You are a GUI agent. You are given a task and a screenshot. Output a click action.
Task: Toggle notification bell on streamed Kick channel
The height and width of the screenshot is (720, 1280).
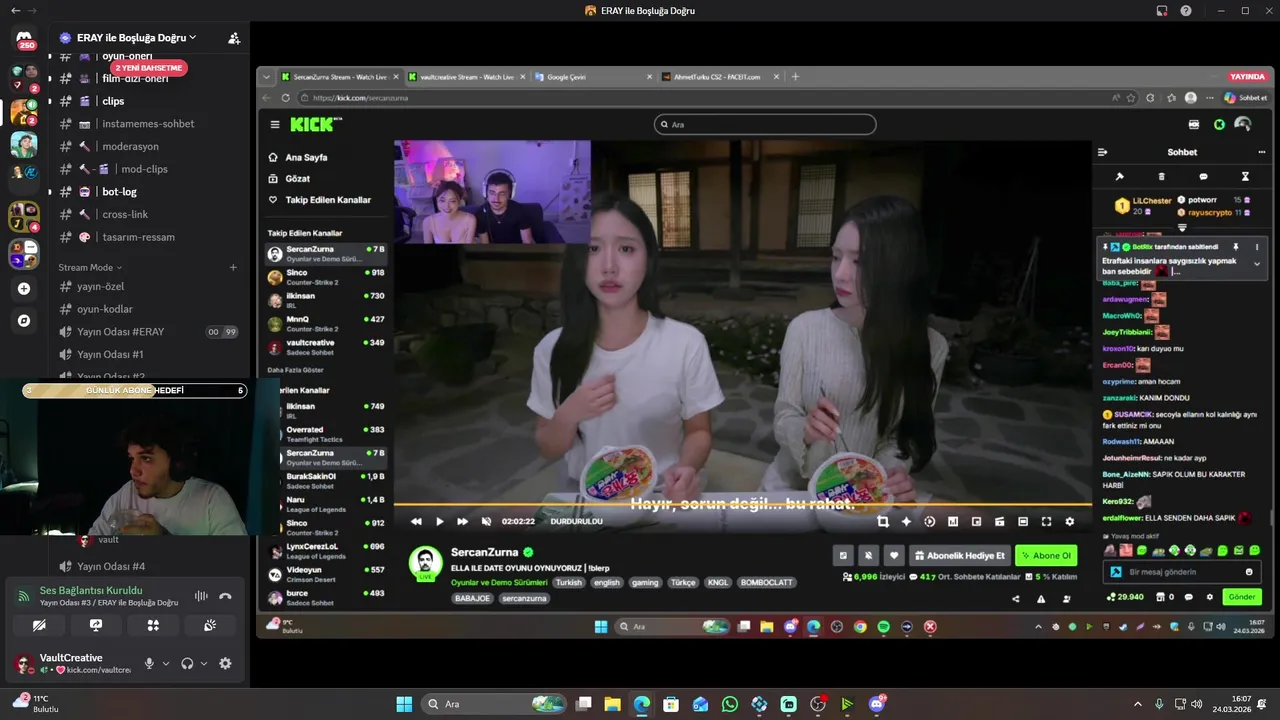868,555
